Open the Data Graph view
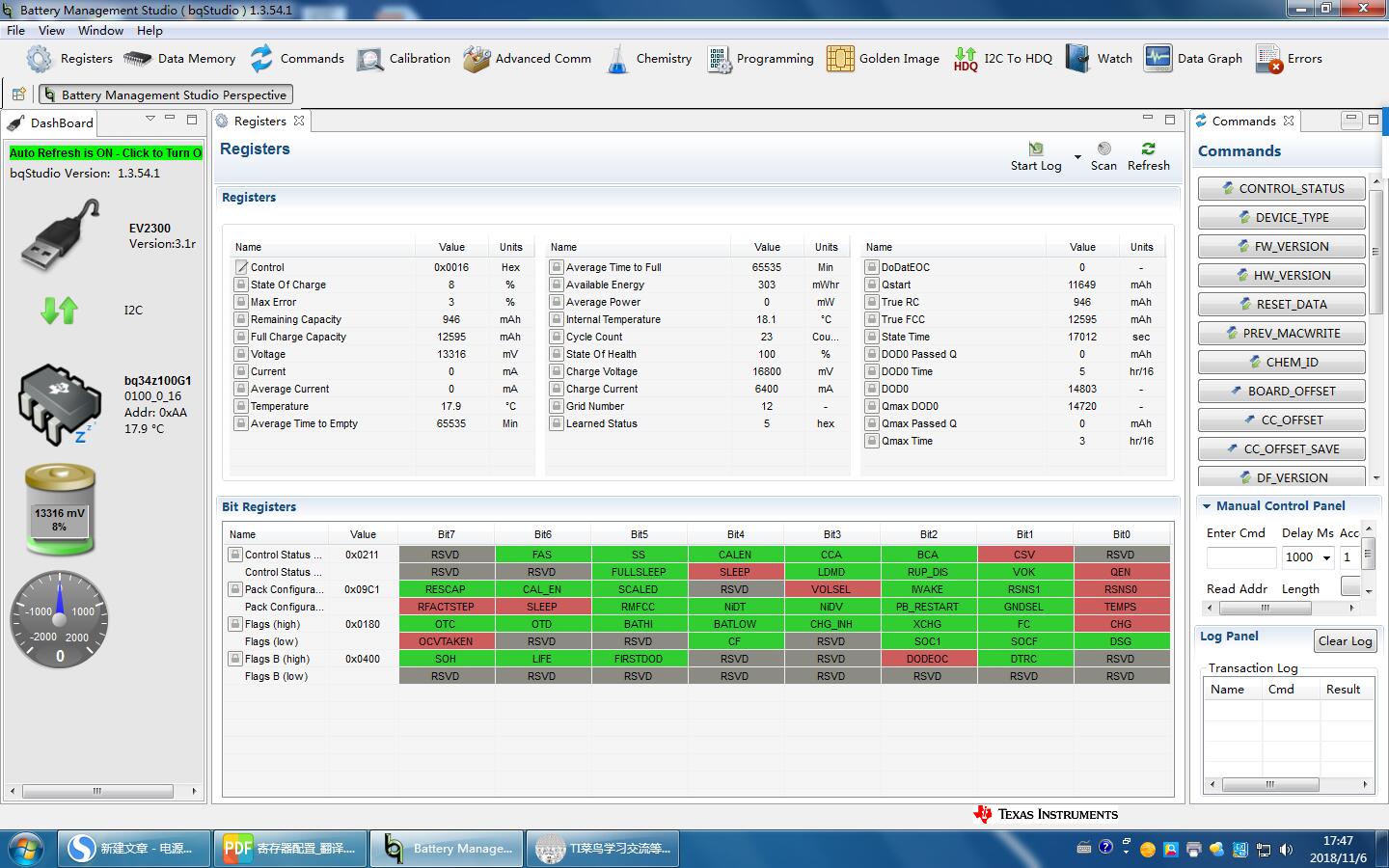 click(x=1193, y=59)
